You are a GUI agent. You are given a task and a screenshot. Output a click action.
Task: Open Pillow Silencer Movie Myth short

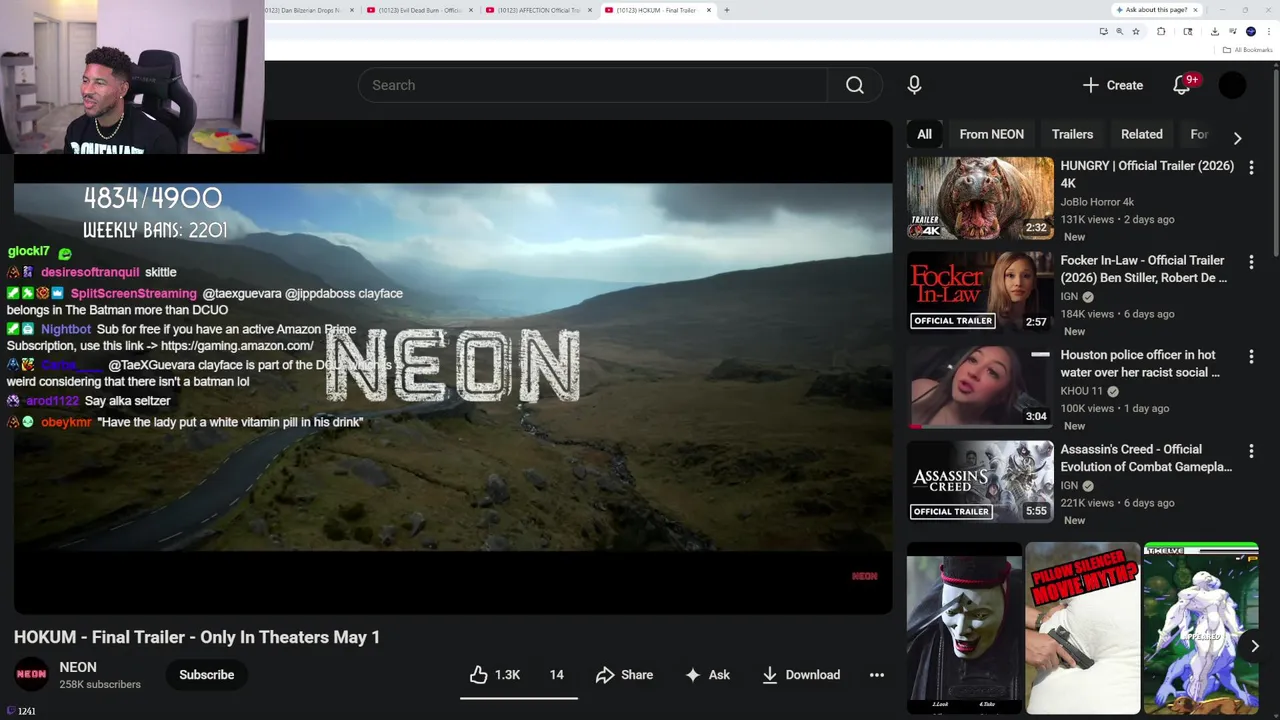point(1082,628)
